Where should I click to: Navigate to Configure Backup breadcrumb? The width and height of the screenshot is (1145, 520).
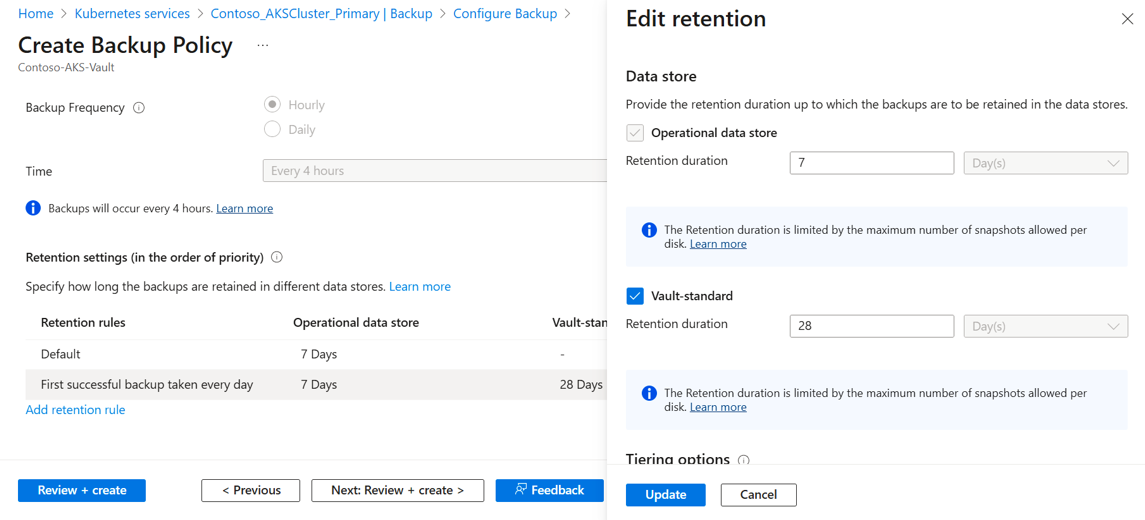point(505,14)
